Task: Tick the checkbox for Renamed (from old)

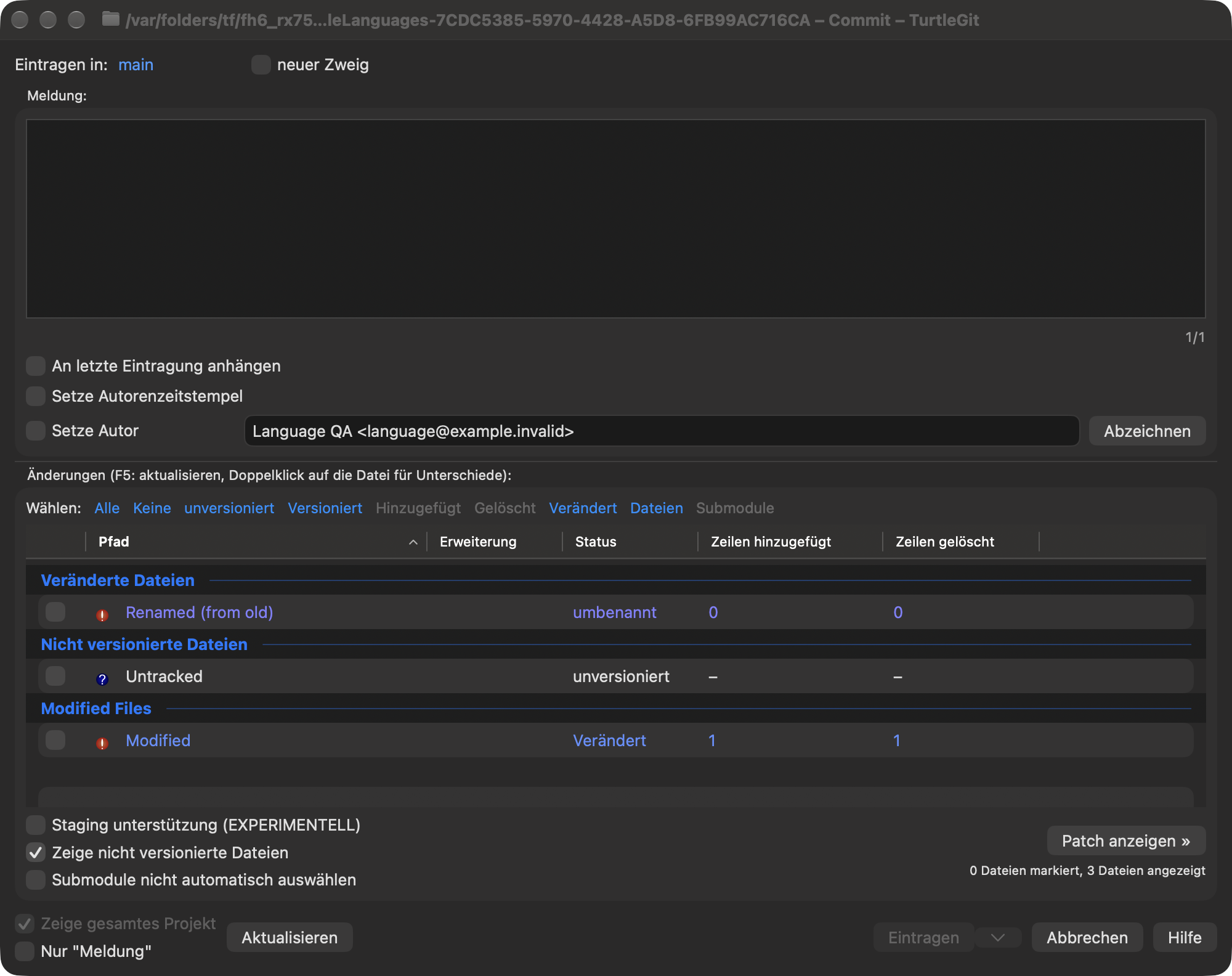Action: pos(55,612)
